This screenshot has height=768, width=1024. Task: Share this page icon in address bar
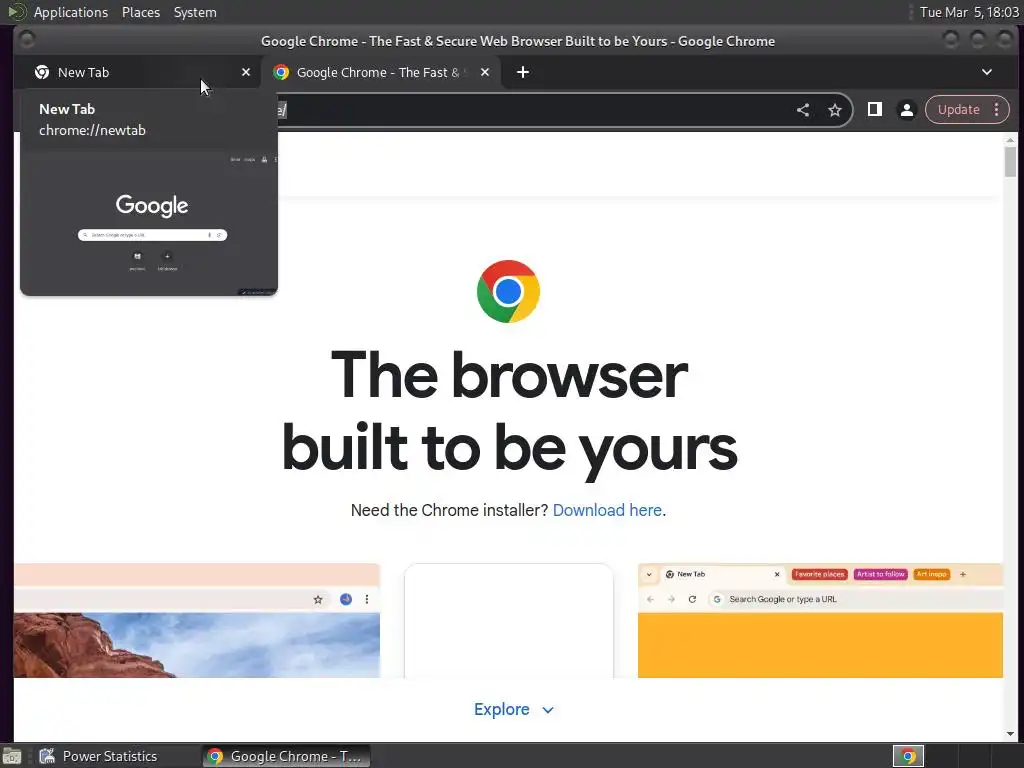[x=803, y=110]
